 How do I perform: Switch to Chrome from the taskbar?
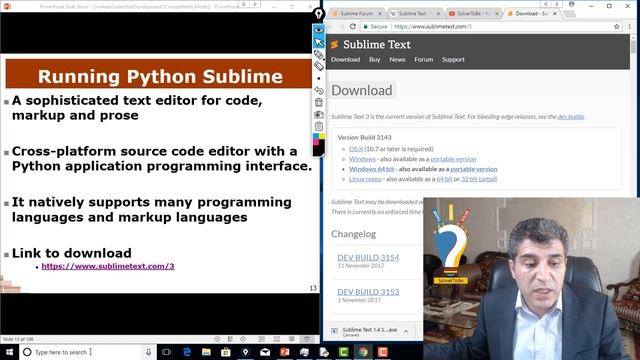[x=363, y=352]
